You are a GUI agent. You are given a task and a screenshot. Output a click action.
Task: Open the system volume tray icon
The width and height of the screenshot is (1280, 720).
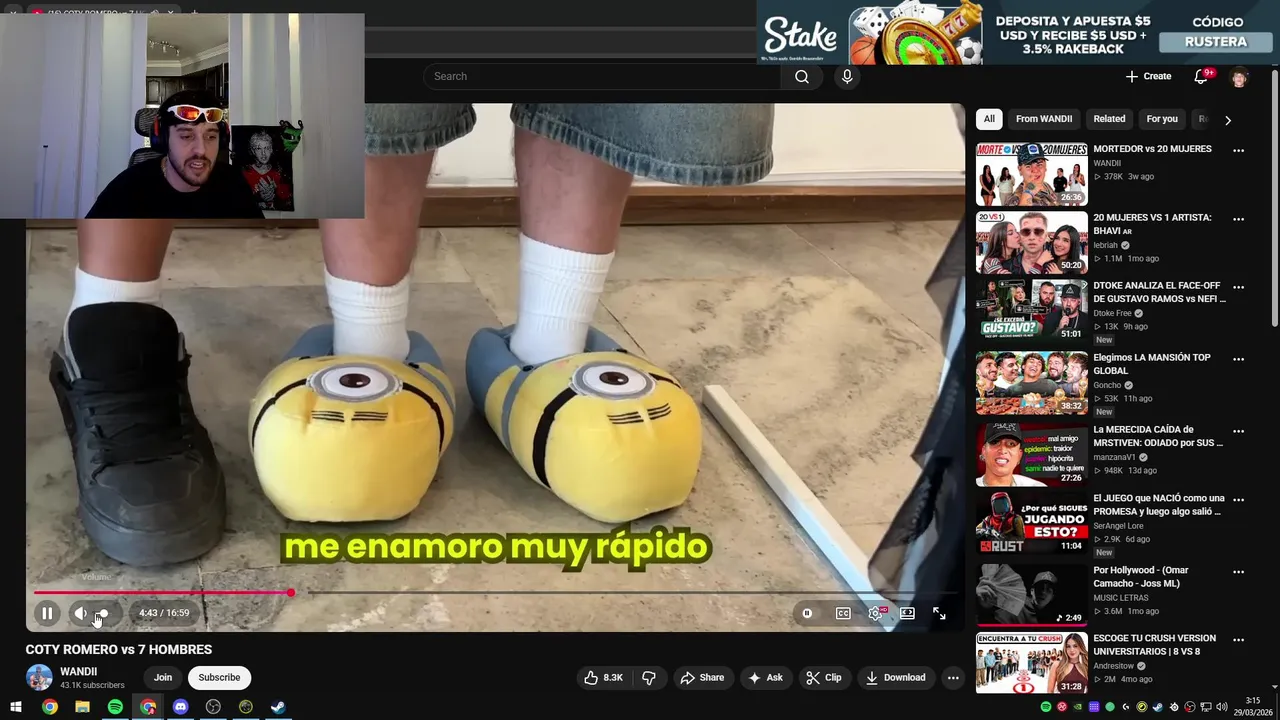[1222, 707]
